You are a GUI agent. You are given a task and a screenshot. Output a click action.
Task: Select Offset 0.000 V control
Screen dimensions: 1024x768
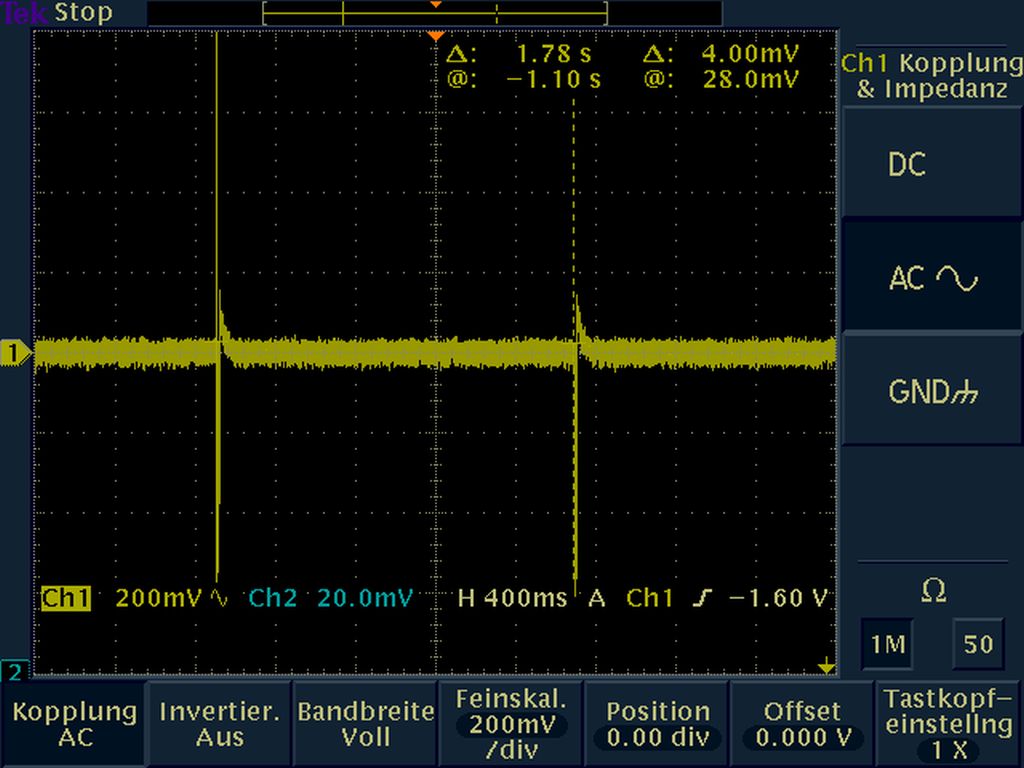(x=802, y=724)
